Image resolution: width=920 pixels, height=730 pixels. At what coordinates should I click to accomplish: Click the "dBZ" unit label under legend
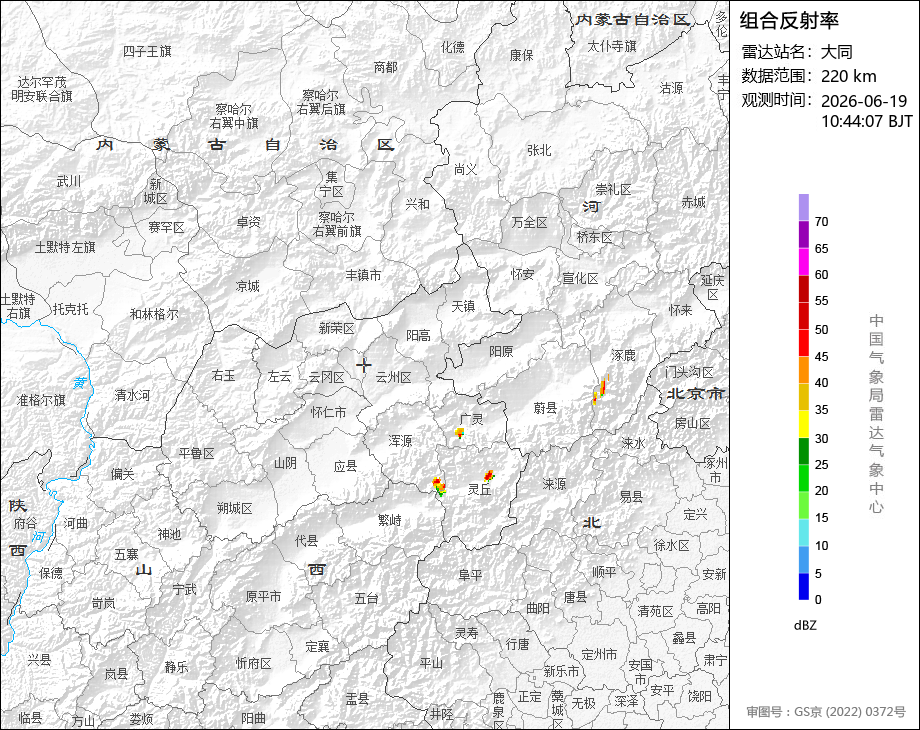coord(805,625)
